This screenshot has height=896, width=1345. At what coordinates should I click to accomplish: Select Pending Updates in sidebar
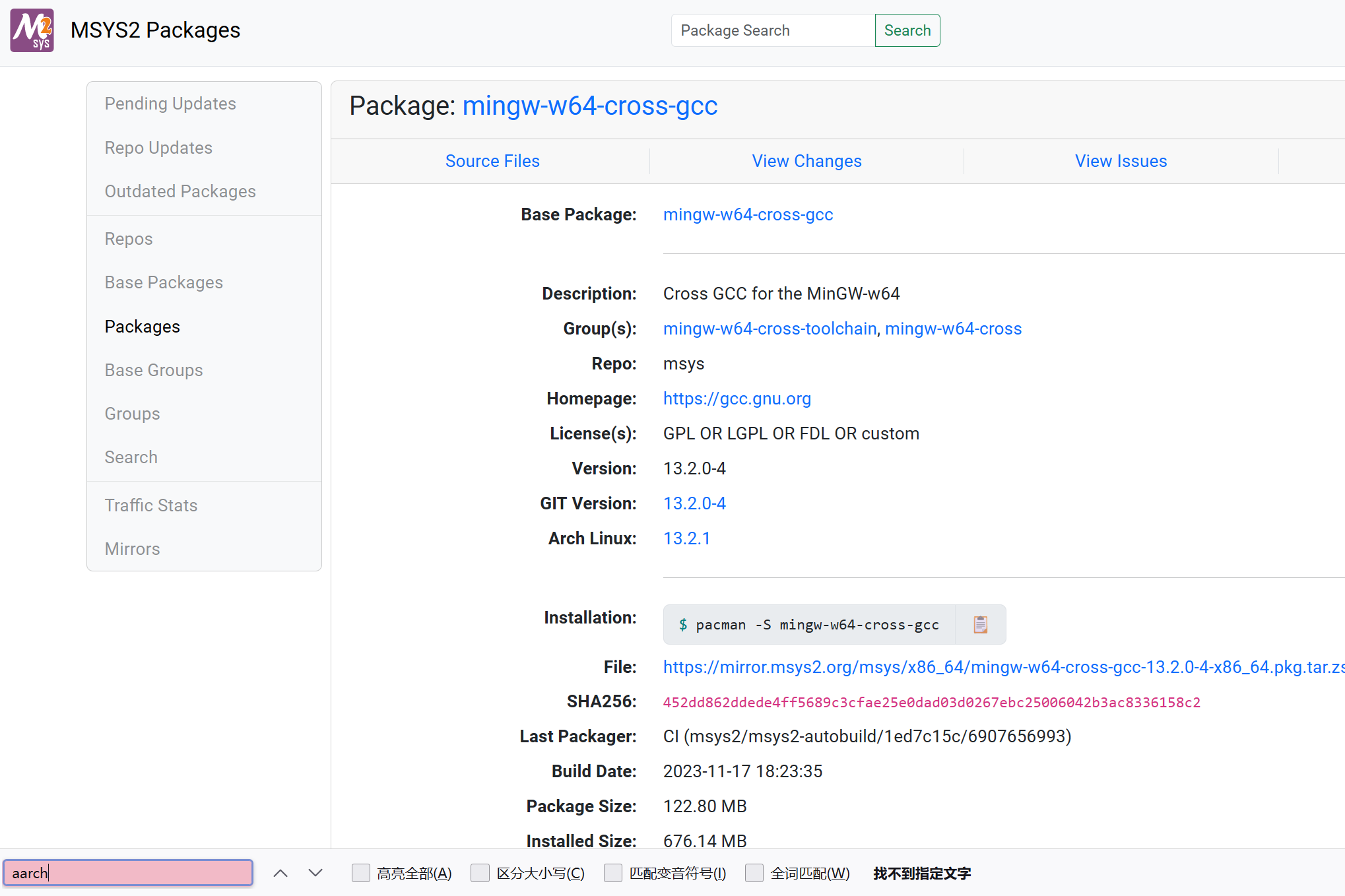click(170, 104)
